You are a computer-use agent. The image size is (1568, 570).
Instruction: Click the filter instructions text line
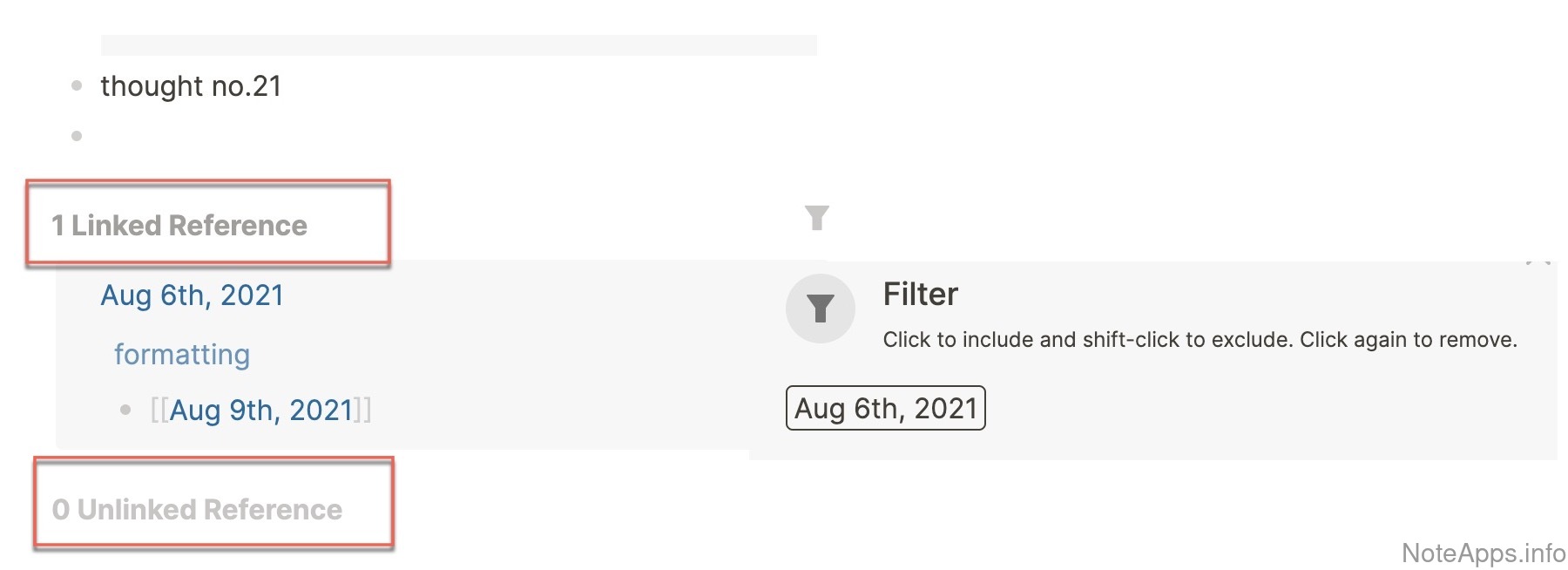tap(1200, 340)
